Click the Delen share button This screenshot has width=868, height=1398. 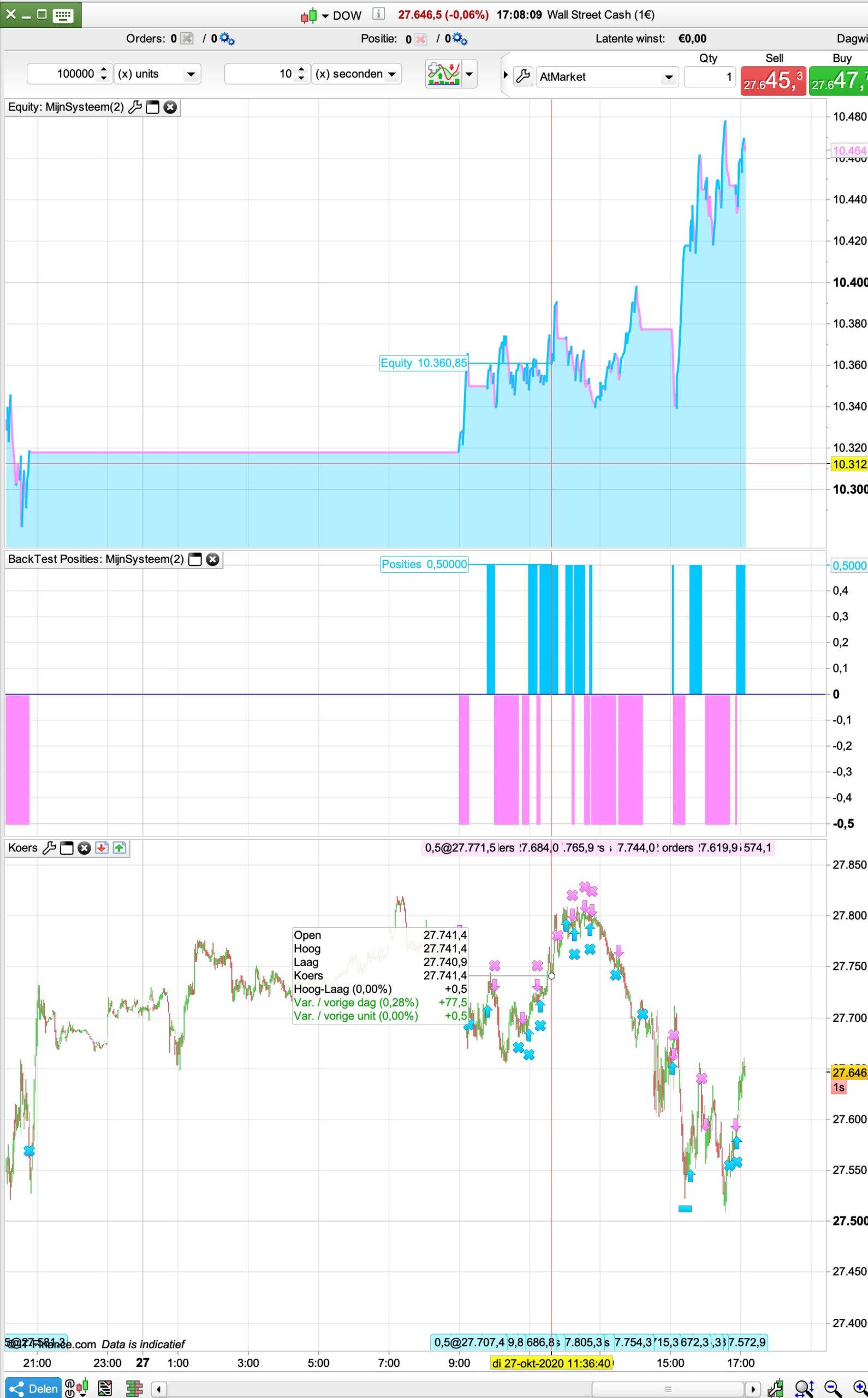pyautogui.click(x=33, y=1388)
